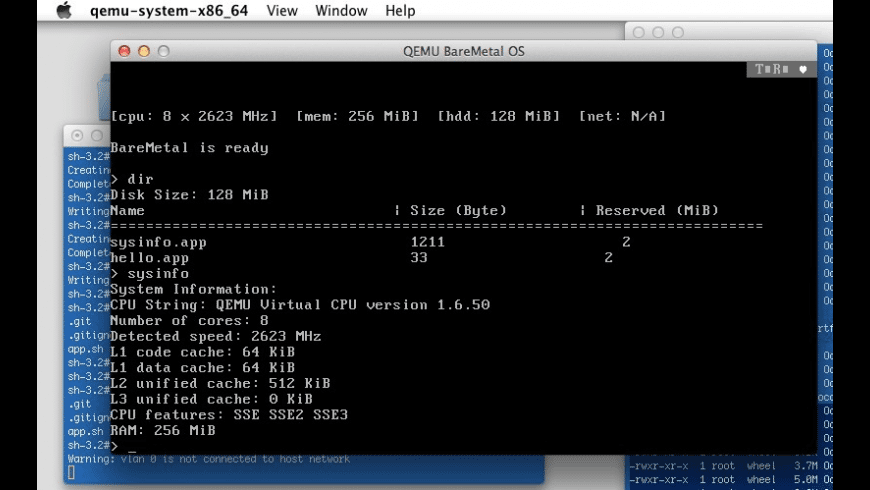This screenshot has height=490, width=870.
Task: Zoom the QEMU BareMetal OS window
Action: click(163, 51)
